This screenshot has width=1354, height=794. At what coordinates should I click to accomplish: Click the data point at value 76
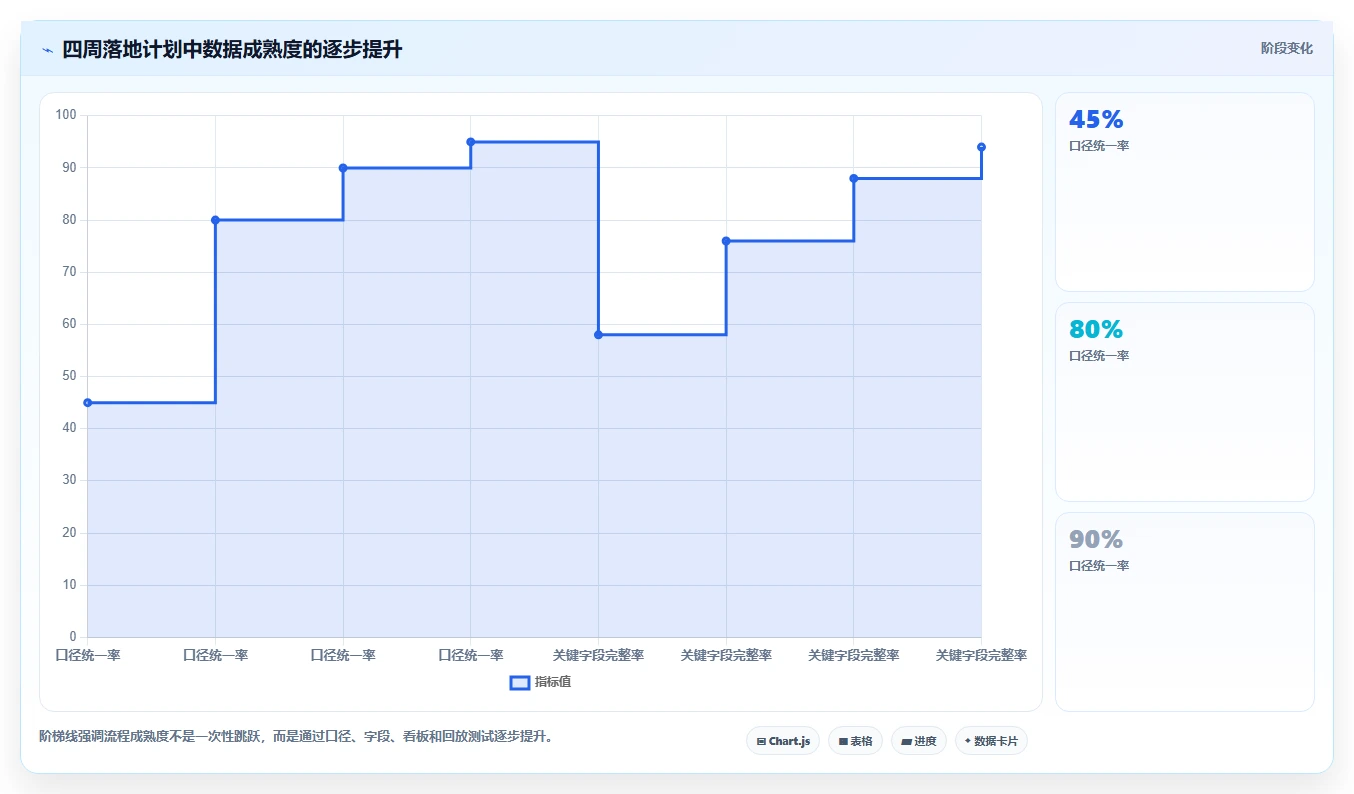726,241
